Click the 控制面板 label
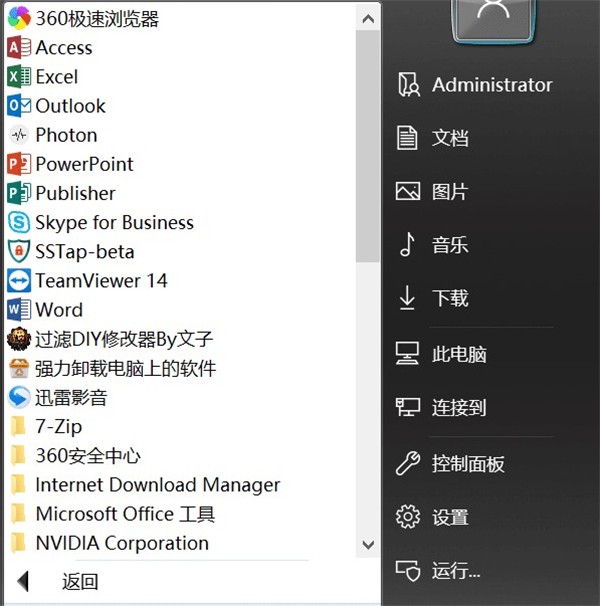 pos(468,463)
